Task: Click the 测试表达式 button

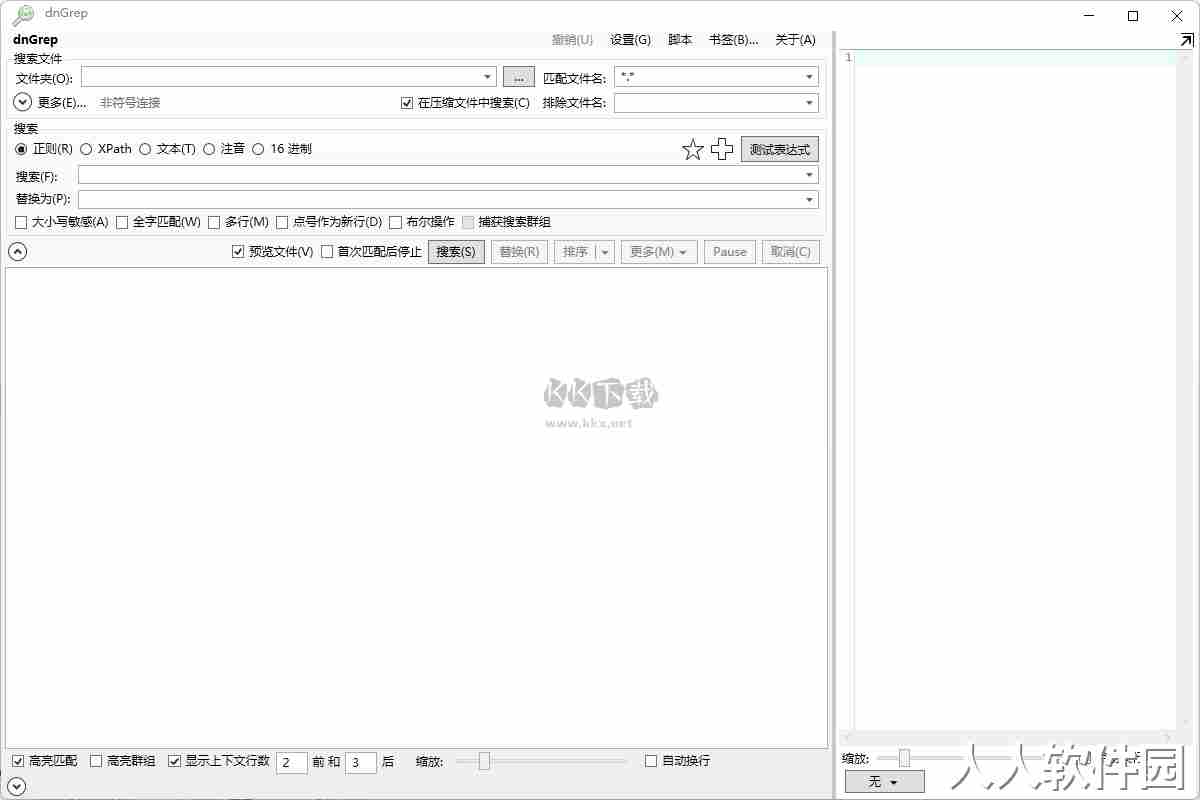Action: point(780,150)
